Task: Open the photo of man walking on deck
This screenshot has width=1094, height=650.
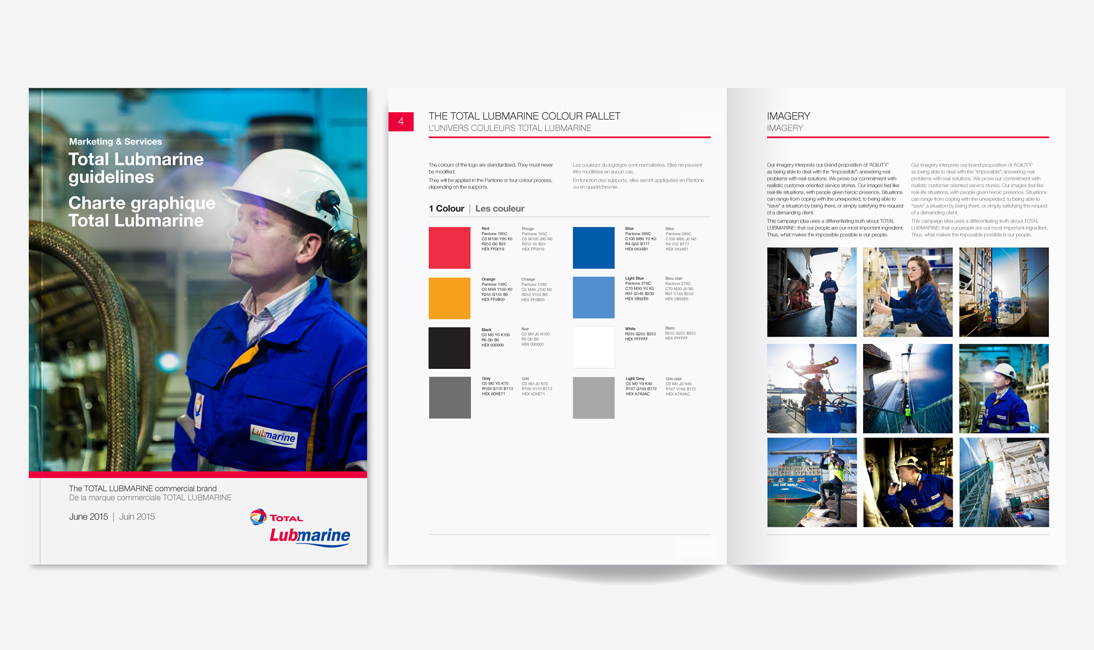Action: (811, 292)
